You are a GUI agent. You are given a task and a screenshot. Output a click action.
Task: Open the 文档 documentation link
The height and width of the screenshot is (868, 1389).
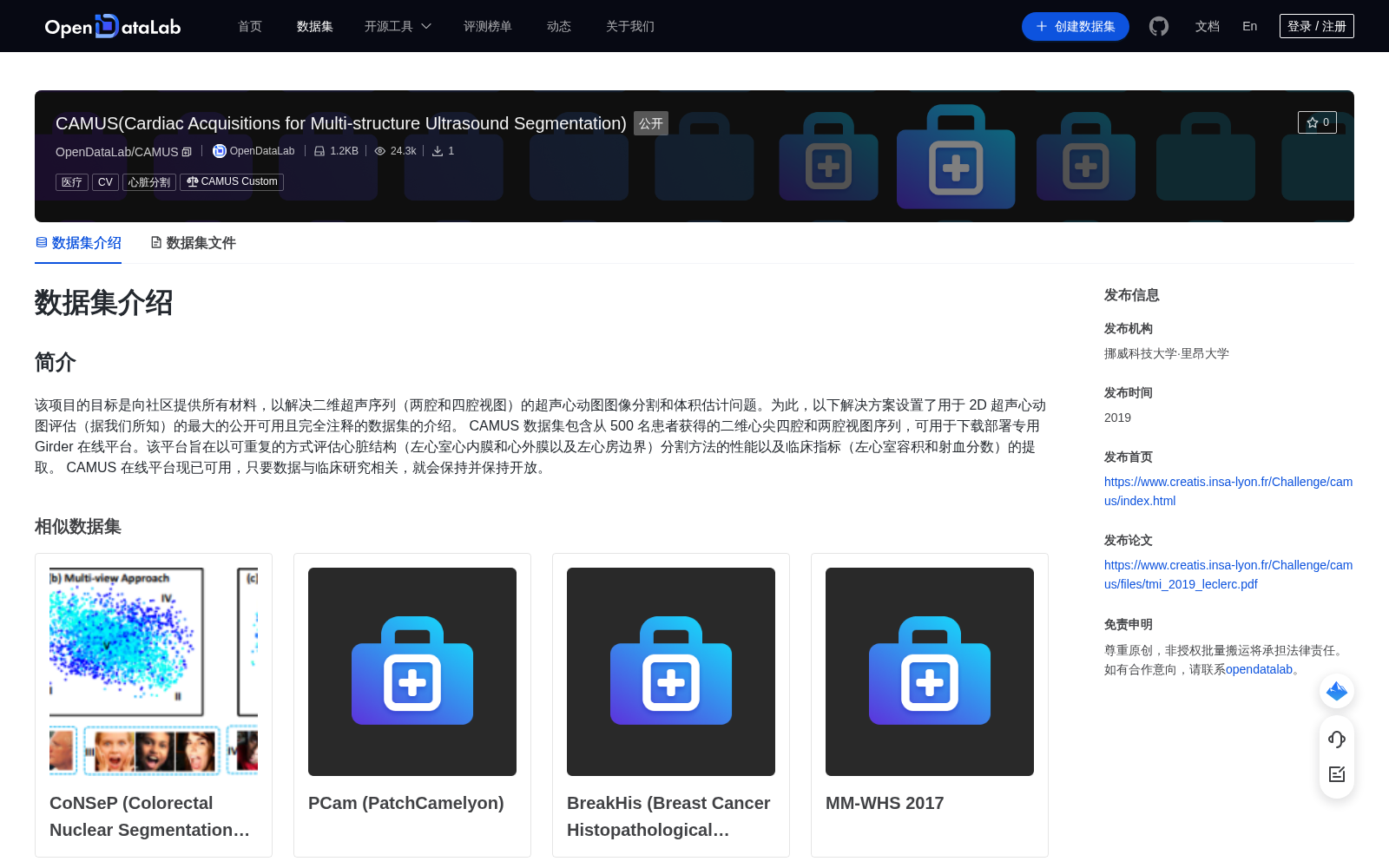coord(1208,26)
